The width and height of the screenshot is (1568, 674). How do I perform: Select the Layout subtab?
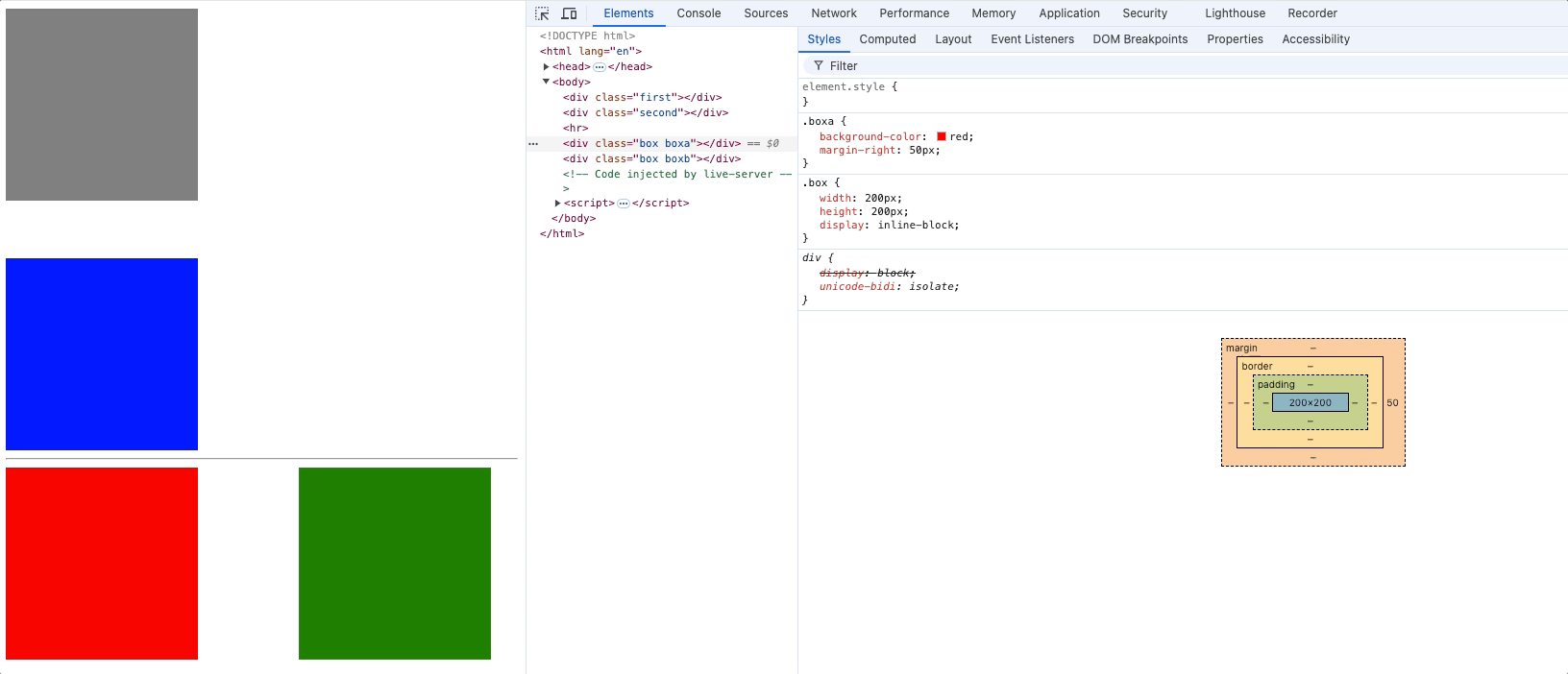[953, 39]
